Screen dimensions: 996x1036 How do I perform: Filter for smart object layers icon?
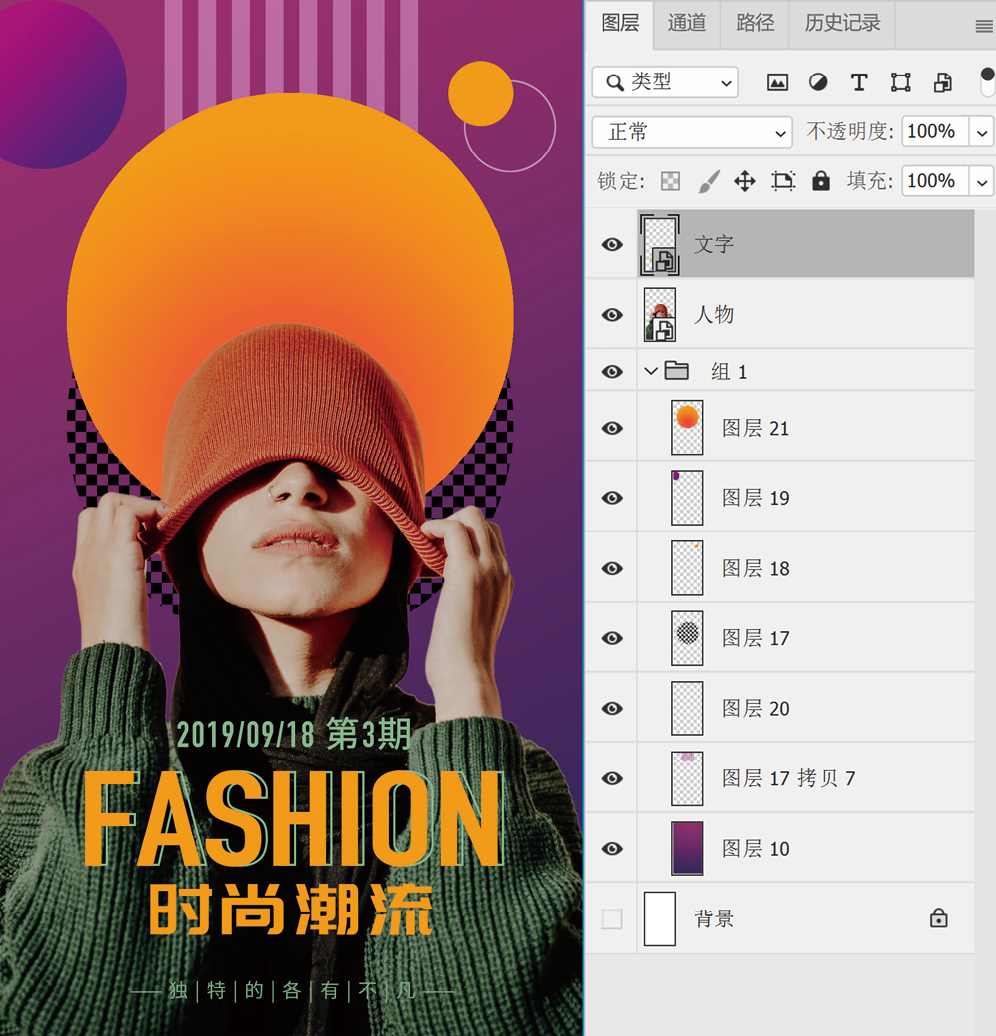click(942, 83)
